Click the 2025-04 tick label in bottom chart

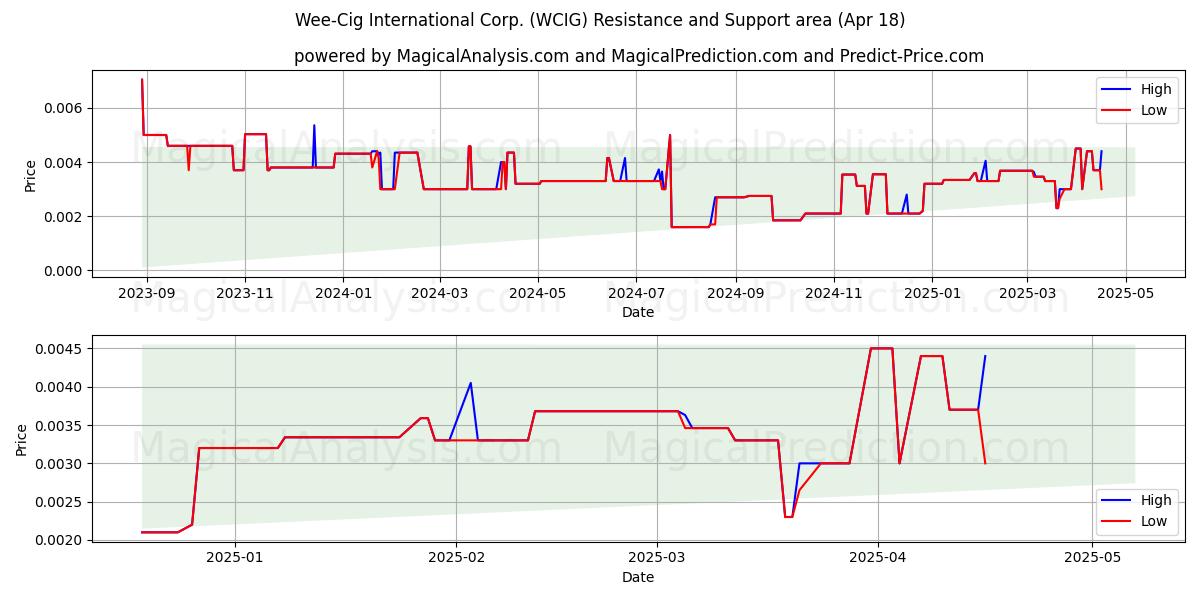[x=878, y=558]
